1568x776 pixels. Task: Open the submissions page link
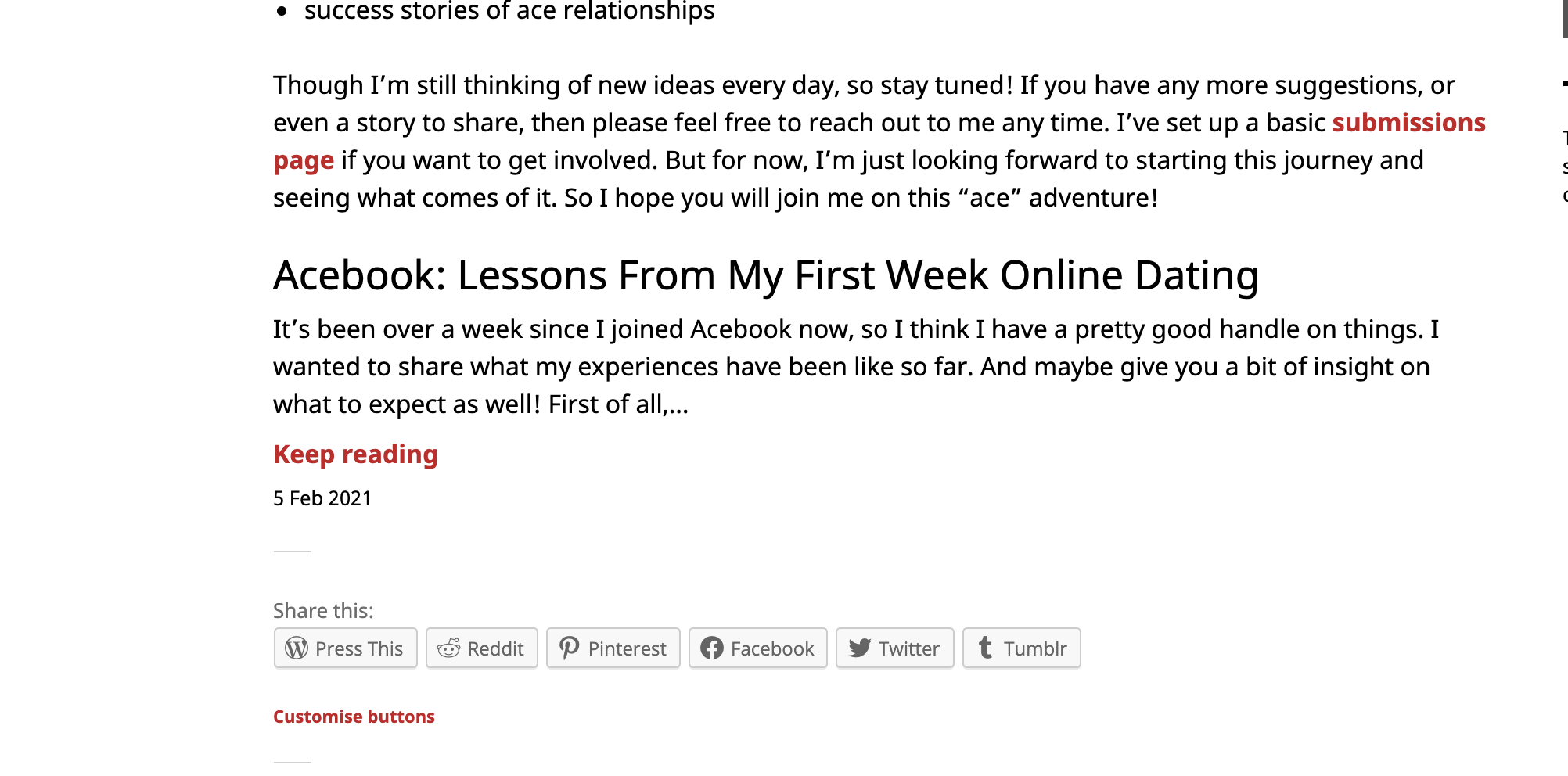click(1409, 123)
